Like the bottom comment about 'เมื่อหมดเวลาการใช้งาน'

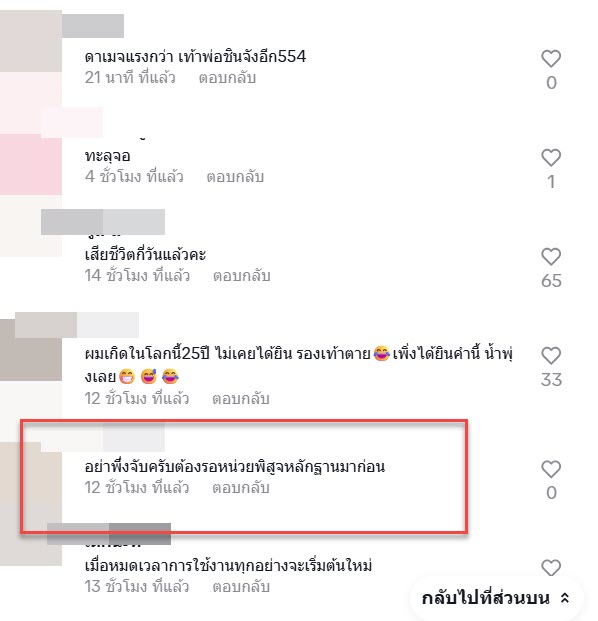click(551, 568)
